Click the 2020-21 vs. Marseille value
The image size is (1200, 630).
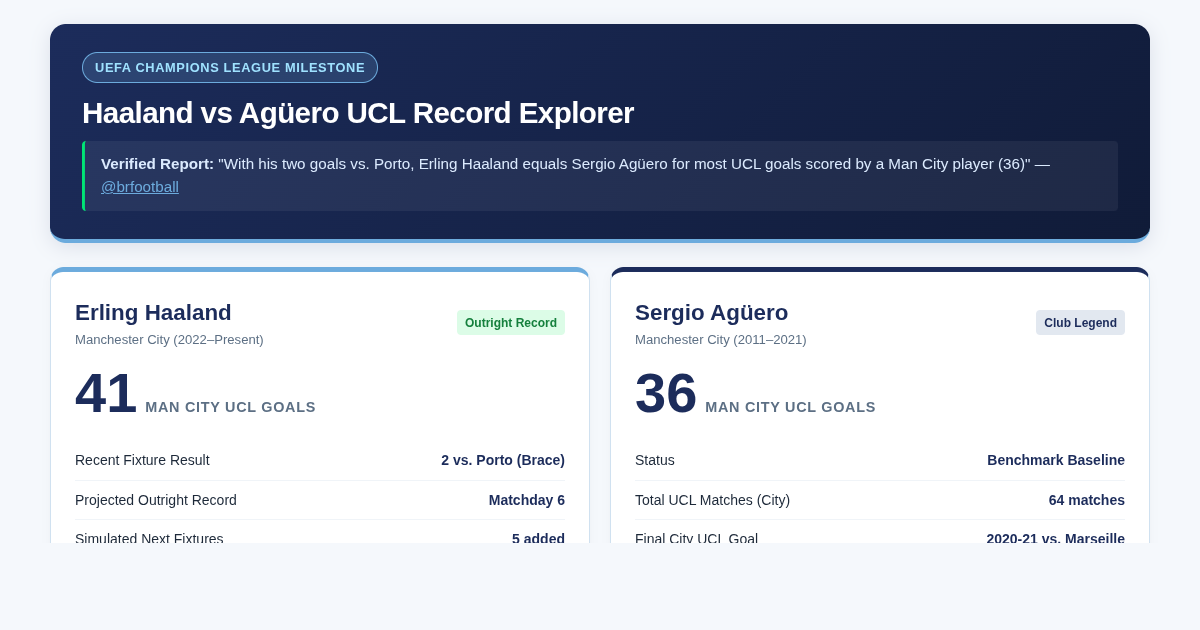point(1056,538)
